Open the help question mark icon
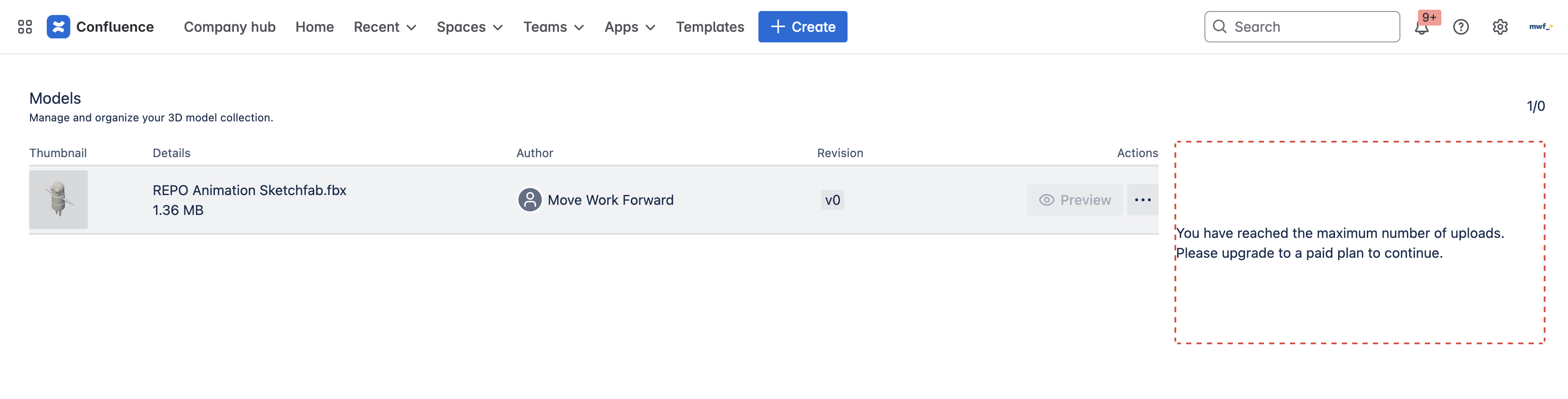The height and width of the screenshot is (399, 1568). click(x=1461, y=27)
